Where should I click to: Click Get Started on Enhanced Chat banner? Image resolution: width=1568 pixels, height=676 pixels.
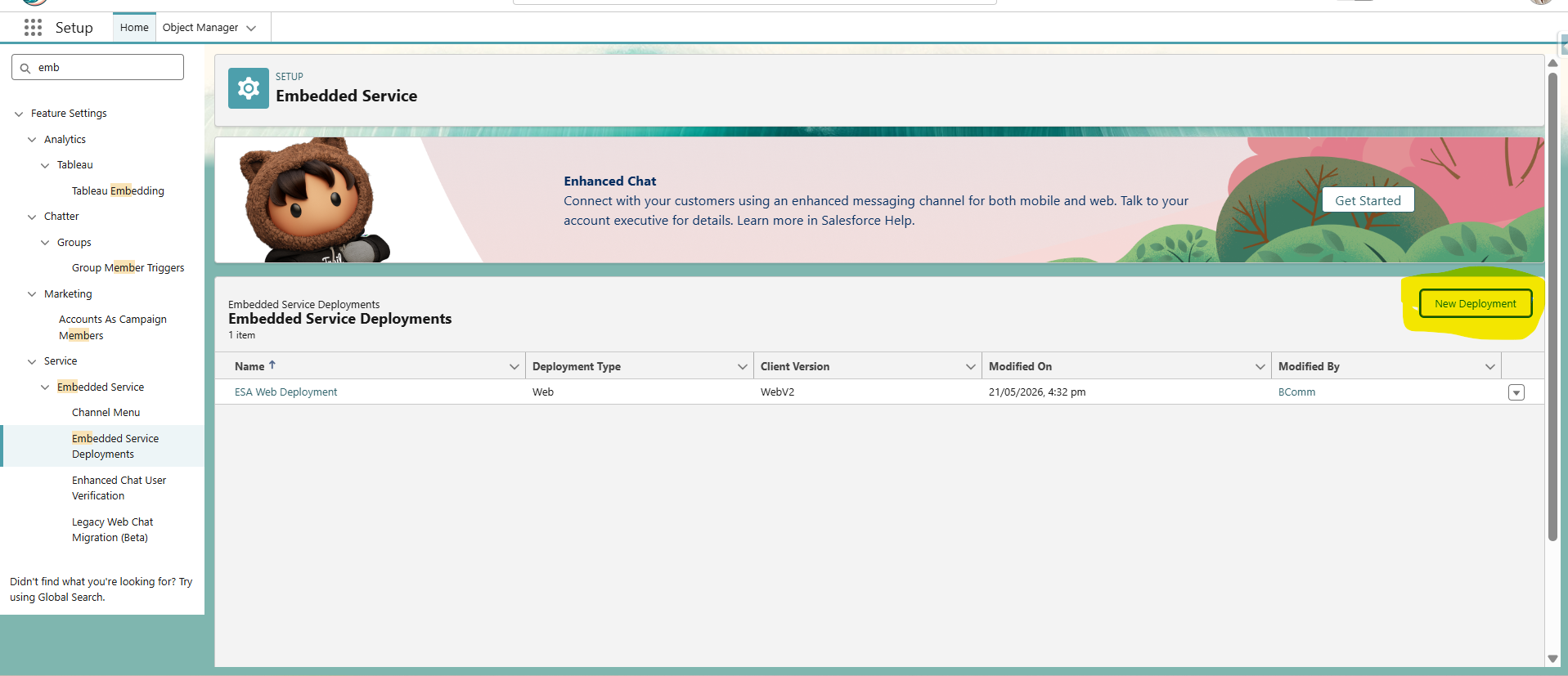pyautogui.click(x=1368, y=200)
